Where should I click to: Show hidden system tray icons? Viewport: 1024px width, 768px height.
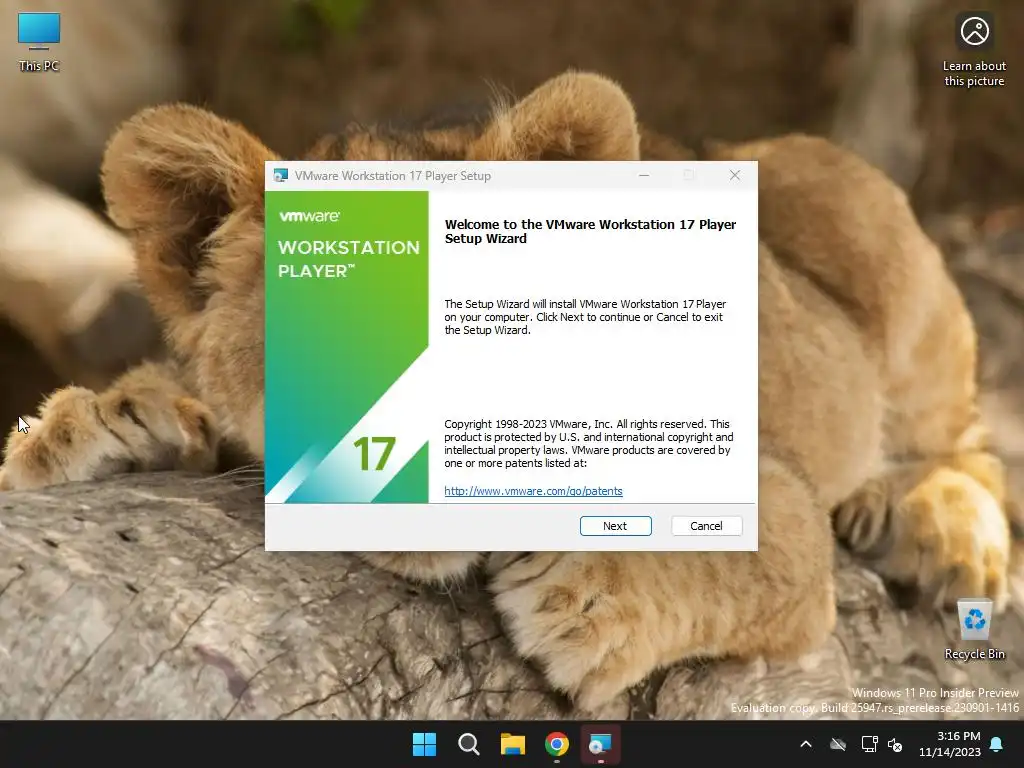pyautogui.click(x=806, y=744)
